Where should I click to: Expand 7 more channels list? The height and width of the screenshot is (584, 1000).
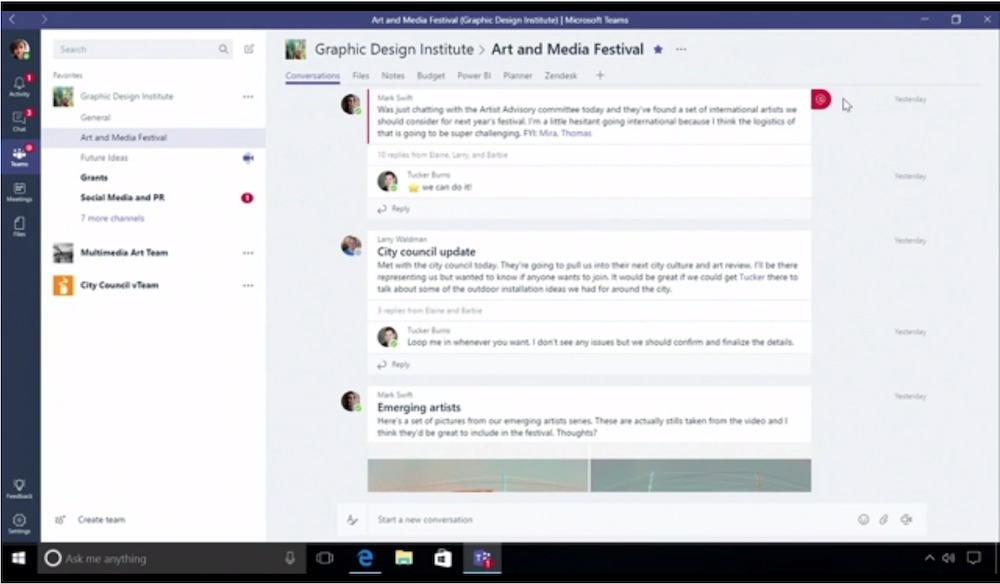(x=112, y=218)
